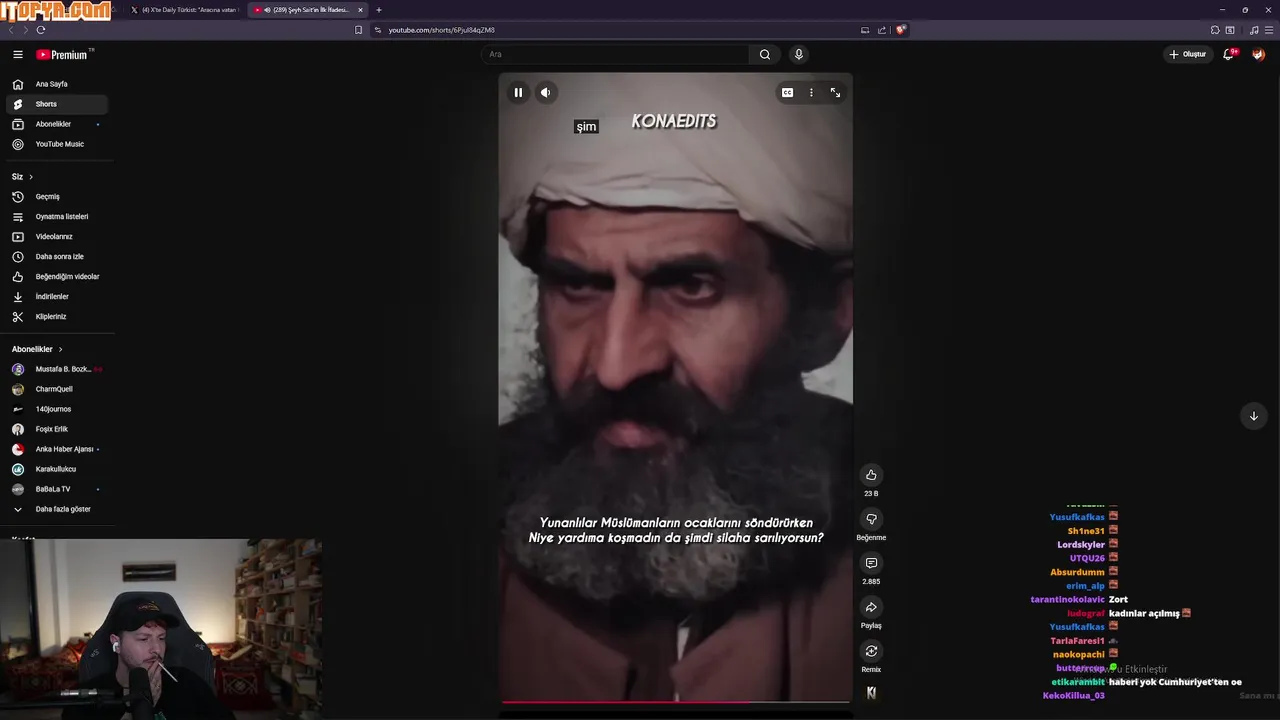Toggle the browser sidebar panel icon
This screenshot has height=720, width=1280.
(x=1230, y=30)
